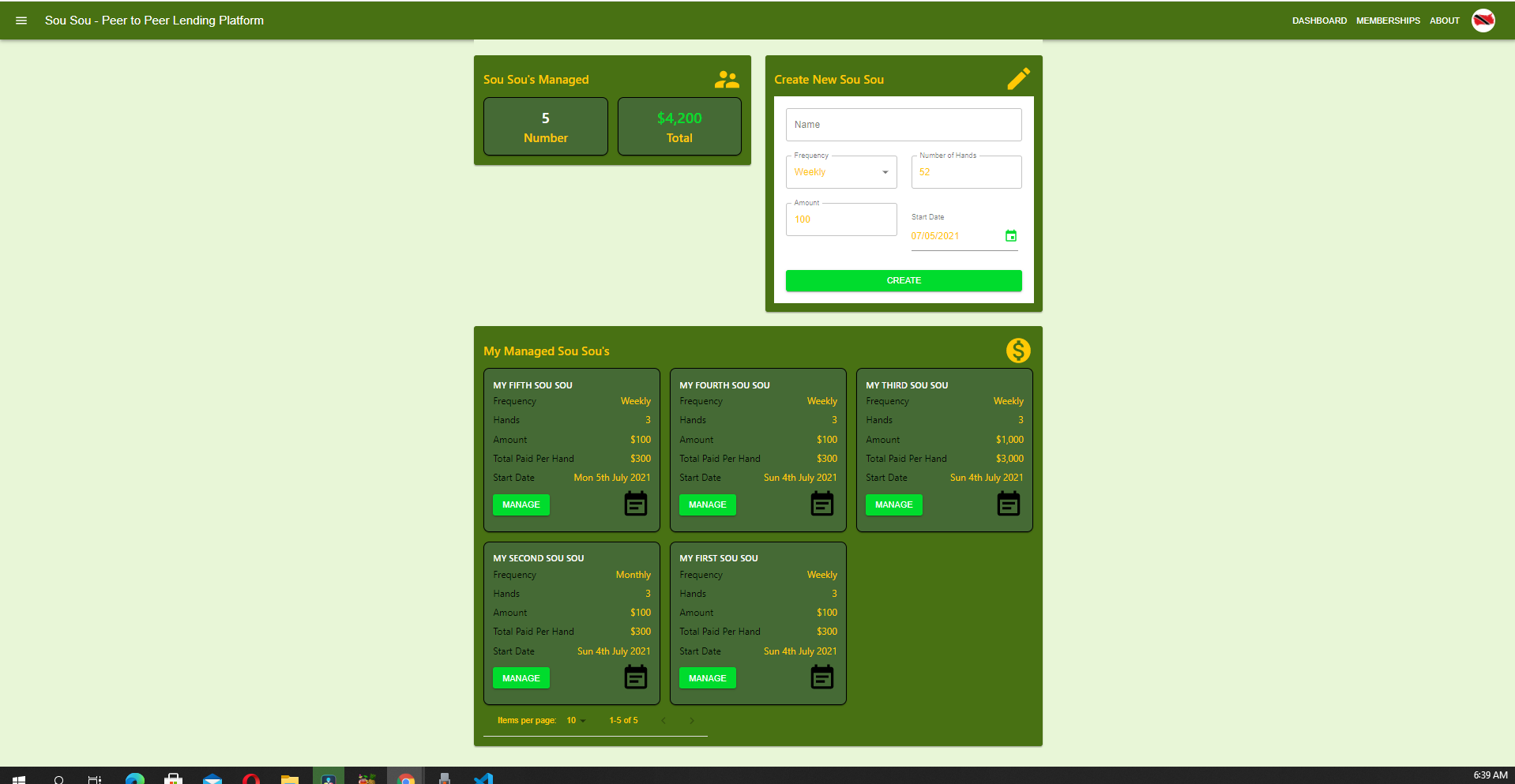The image size is (1515, 784).
Task: Click the pencil icon on Create New Sou Sou
Action: 1019,79
